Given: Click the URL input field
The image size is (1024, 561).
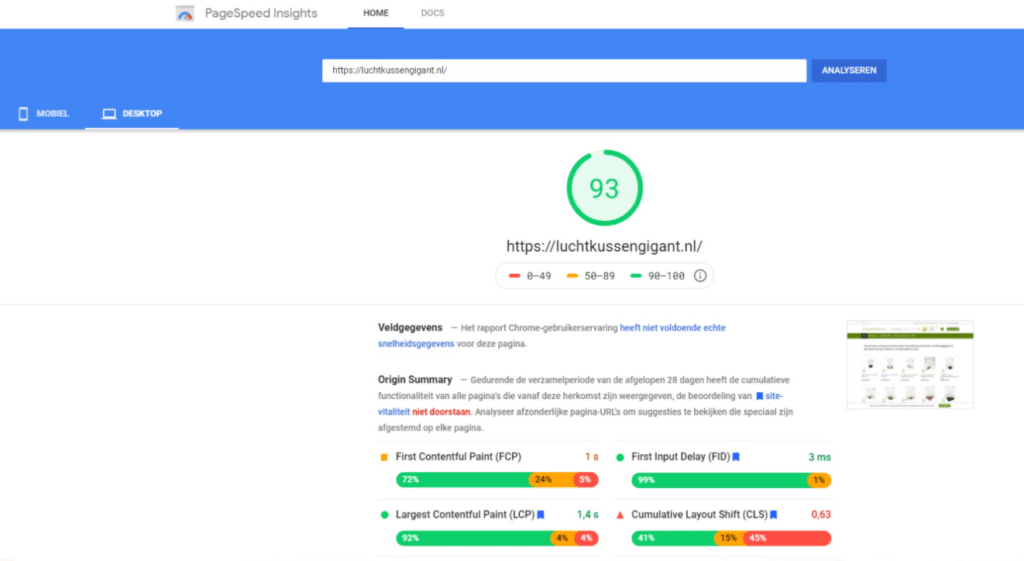Looking at the screenshot, I should (564, 71).
